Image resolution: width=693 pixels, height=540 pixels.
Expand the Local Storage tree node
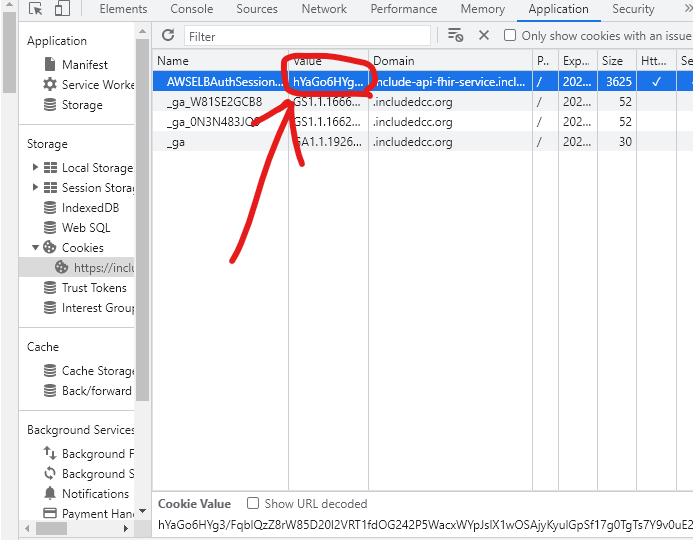tap(35, 167)
